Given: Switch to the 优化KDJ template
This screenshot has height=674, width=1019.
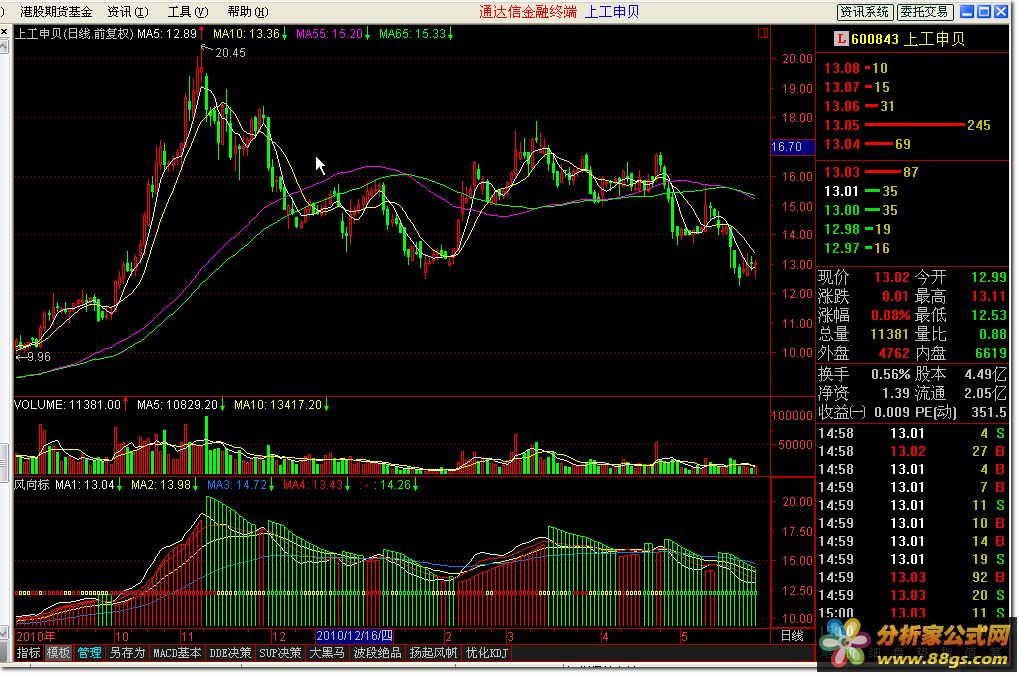Looking at the screenshot, I should click(487, 653).
